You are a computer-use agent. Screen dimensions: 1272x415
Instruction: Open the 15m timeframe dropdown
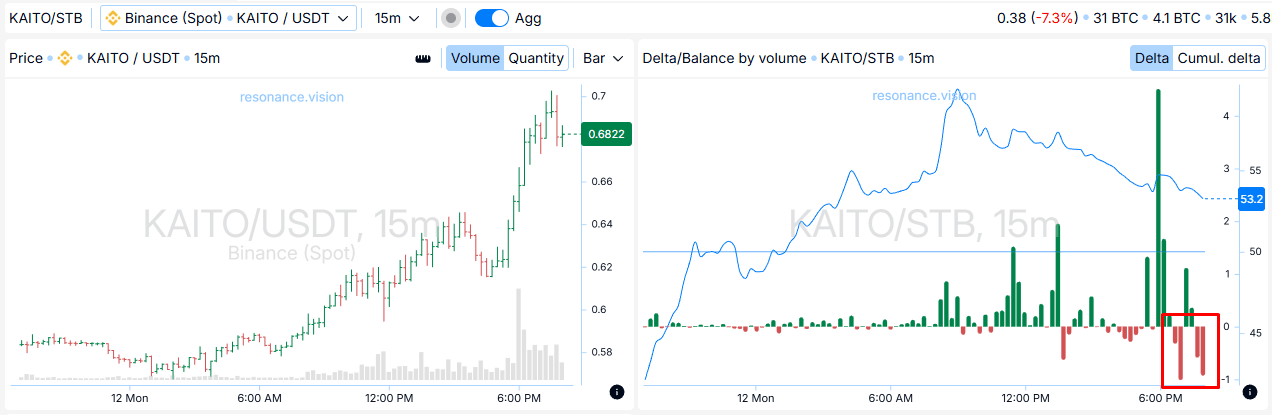[x=397, y=18]
